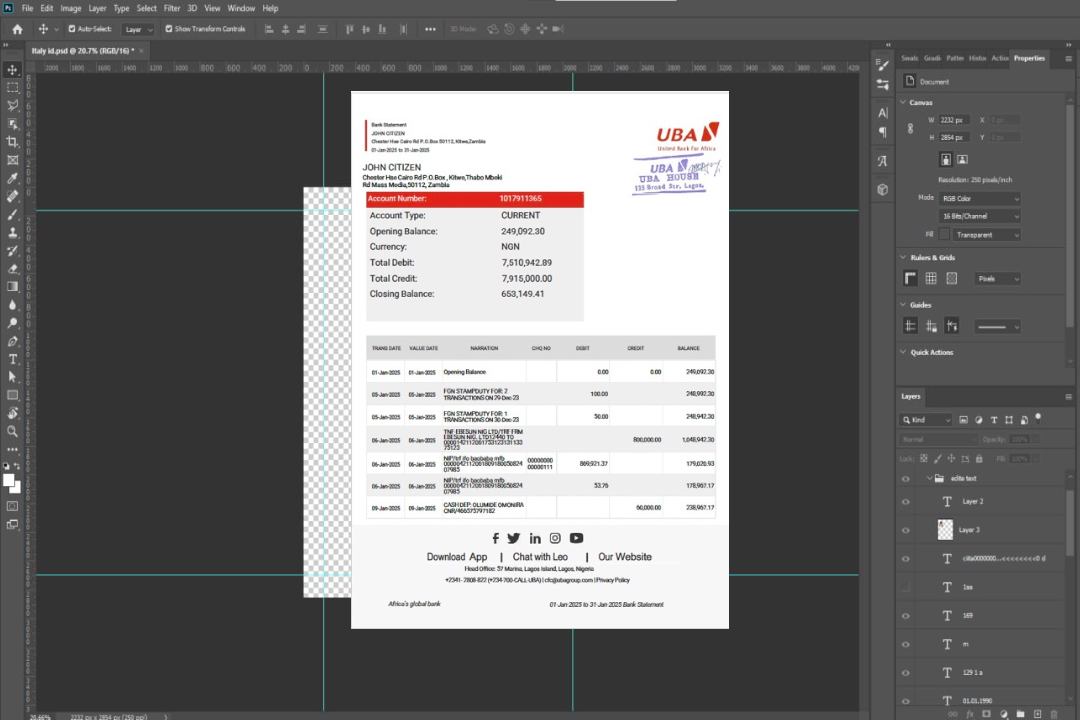Toggle the Auto-Select checkbox
The height and width of the screenshot is (720, 1080).
pyautogui.click(x=72, y=29)
